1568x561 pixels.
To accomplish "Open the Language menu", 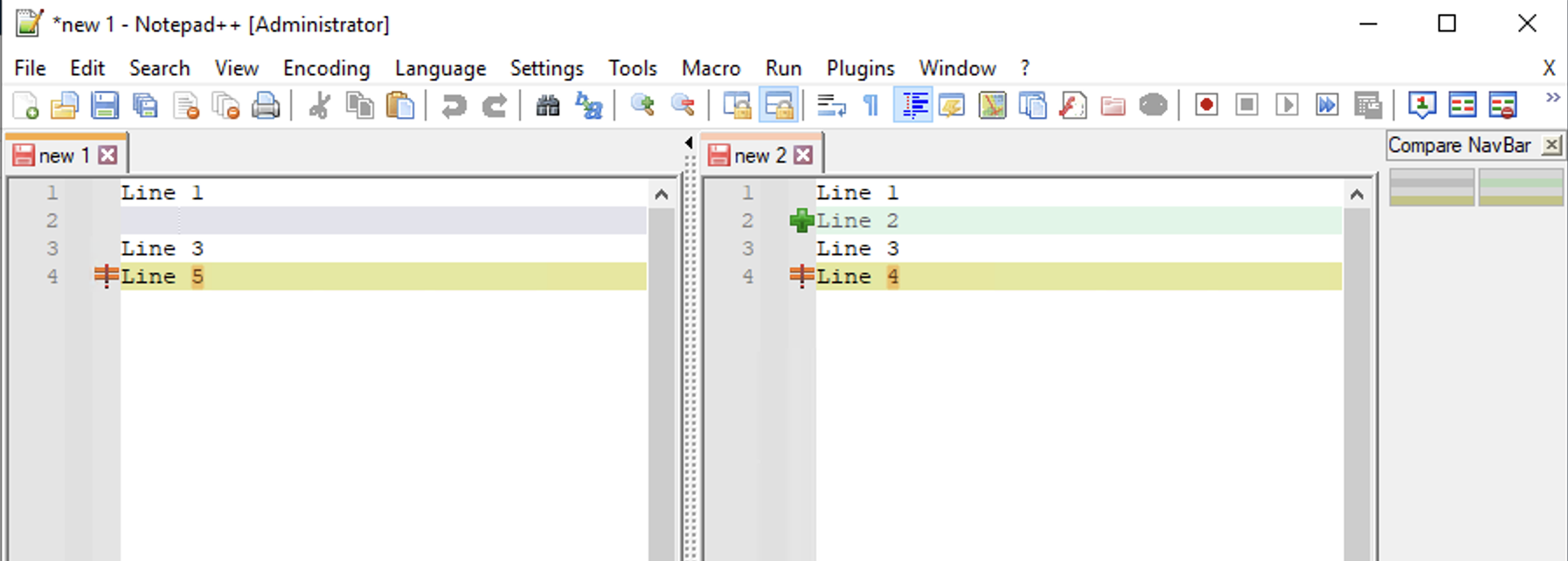I will pyautogui.click(x=440, y=68).
